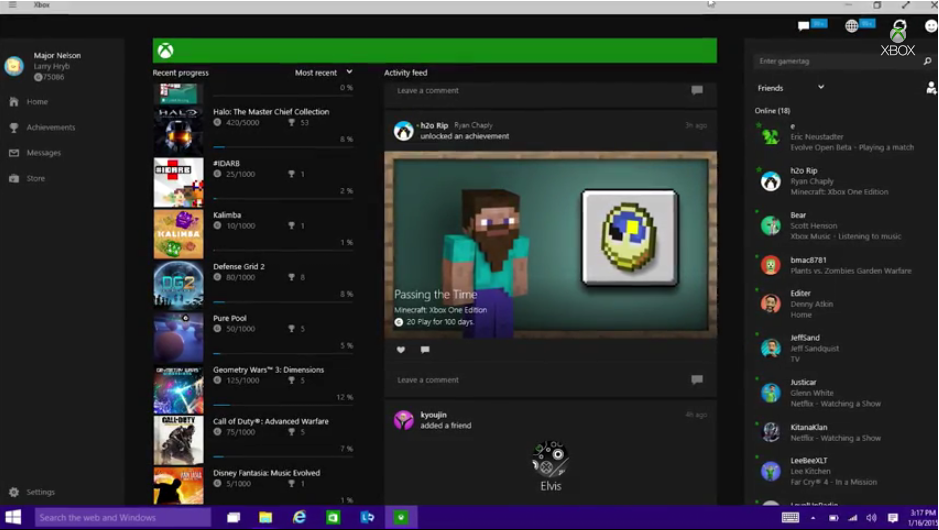The image size is (939, 530).
Task: Open the globe notifications icon at top
Action: (x=851, y=26)
